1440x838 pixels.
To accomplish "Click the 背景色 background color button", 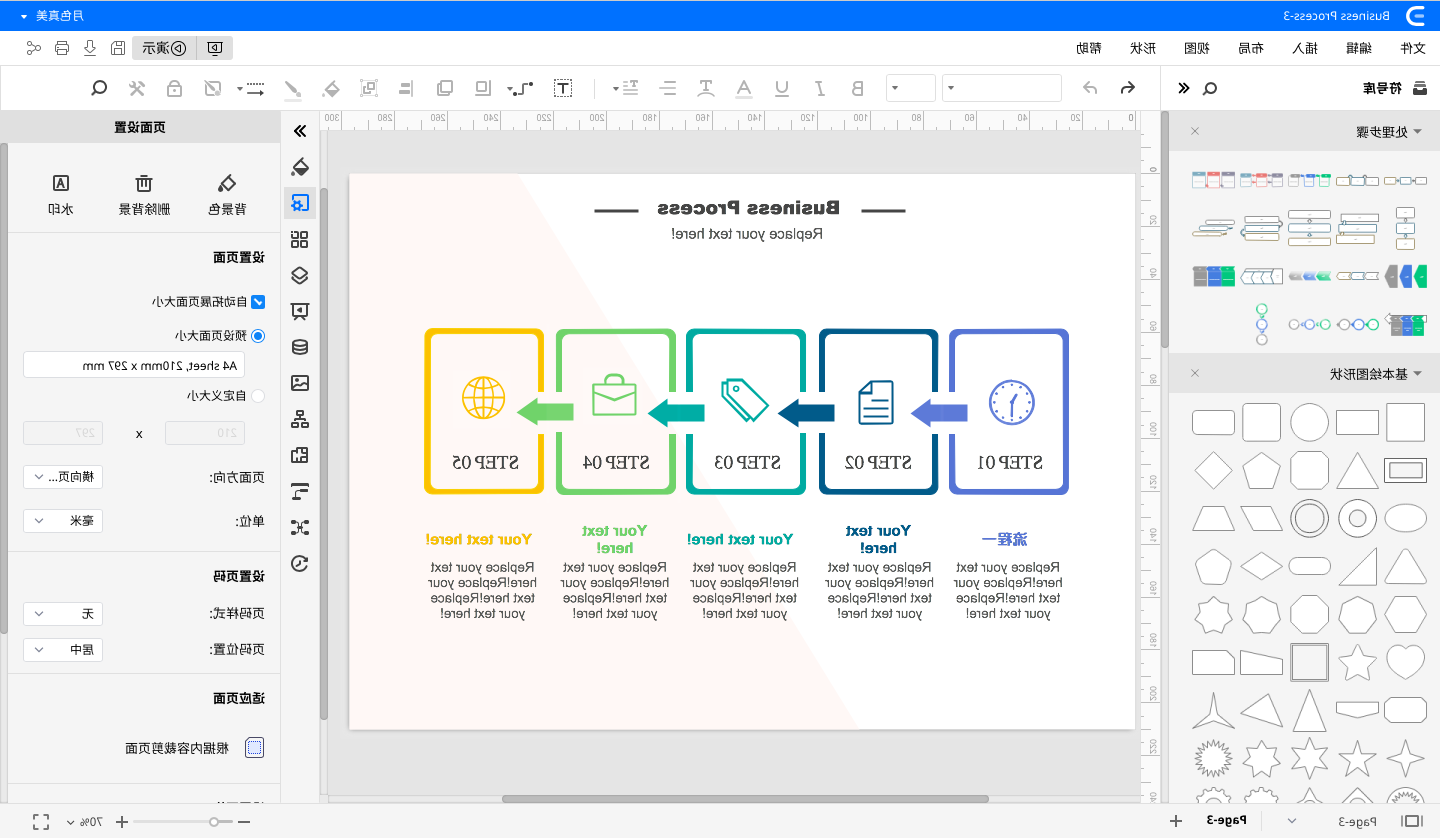I will tap(227, 194).
